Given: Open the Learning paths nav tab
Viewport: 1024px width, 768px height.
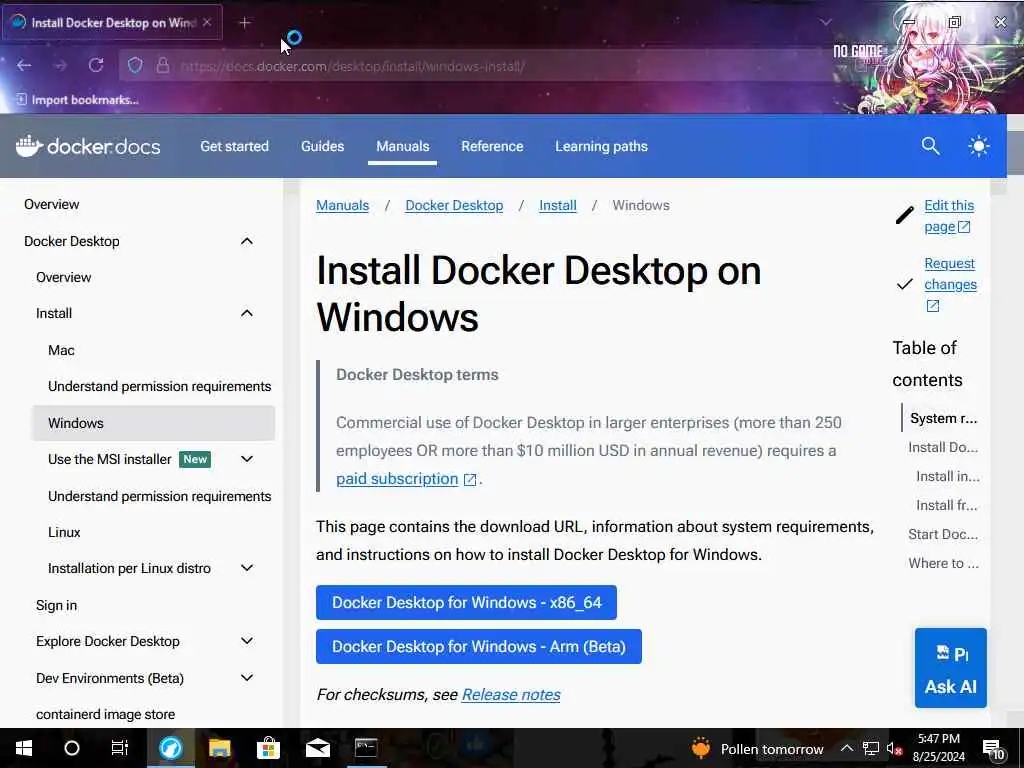Looking at the screenshot, I should (x=601, y=146).
